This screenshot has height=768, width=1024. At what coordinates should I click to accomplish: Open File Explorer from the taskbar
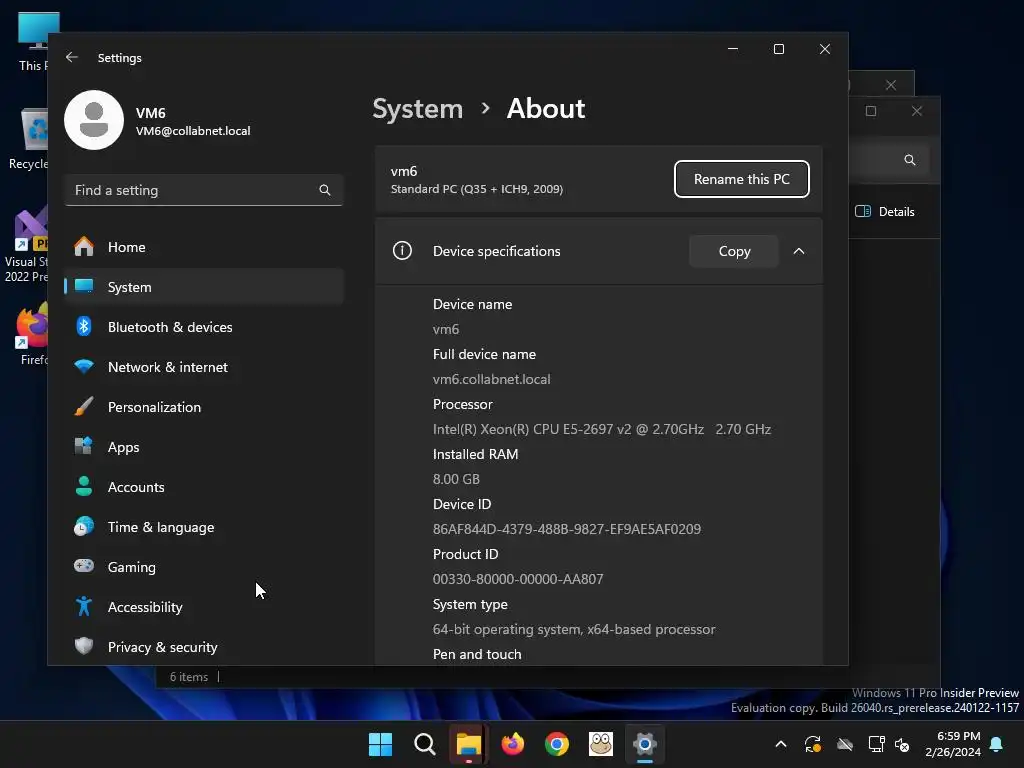click(468, 744)
